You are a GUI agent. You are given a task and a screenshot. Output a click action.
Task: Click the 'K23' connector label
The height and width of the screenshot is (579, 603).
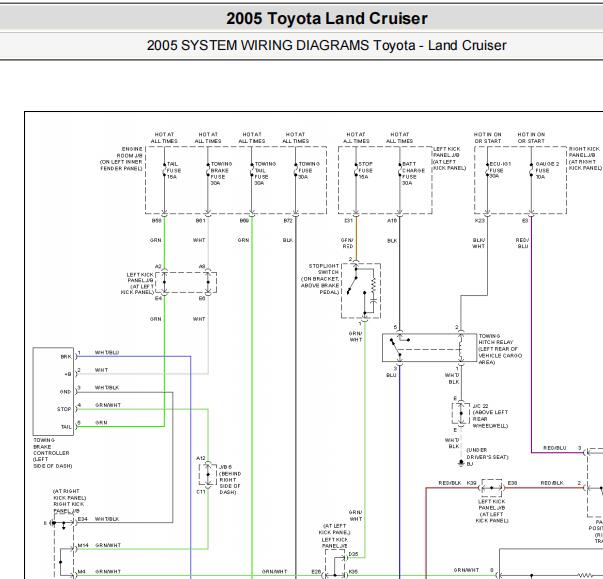pos(480,221)
